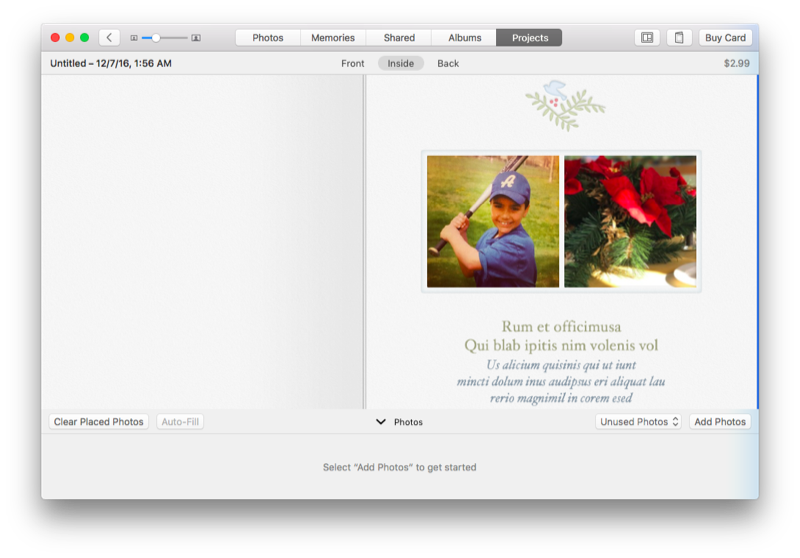Click the back navigation arrow
Screen dimensions: 800x558
click(x=109, y=38)
